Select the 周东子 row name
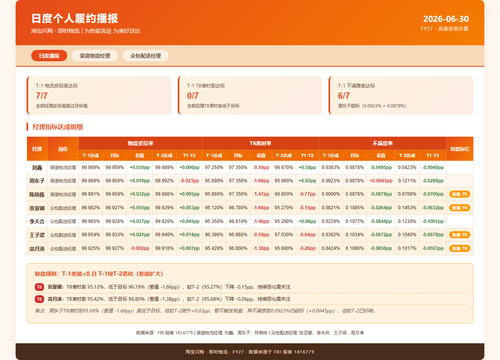The image size is (500, 360). coord(37,181)
